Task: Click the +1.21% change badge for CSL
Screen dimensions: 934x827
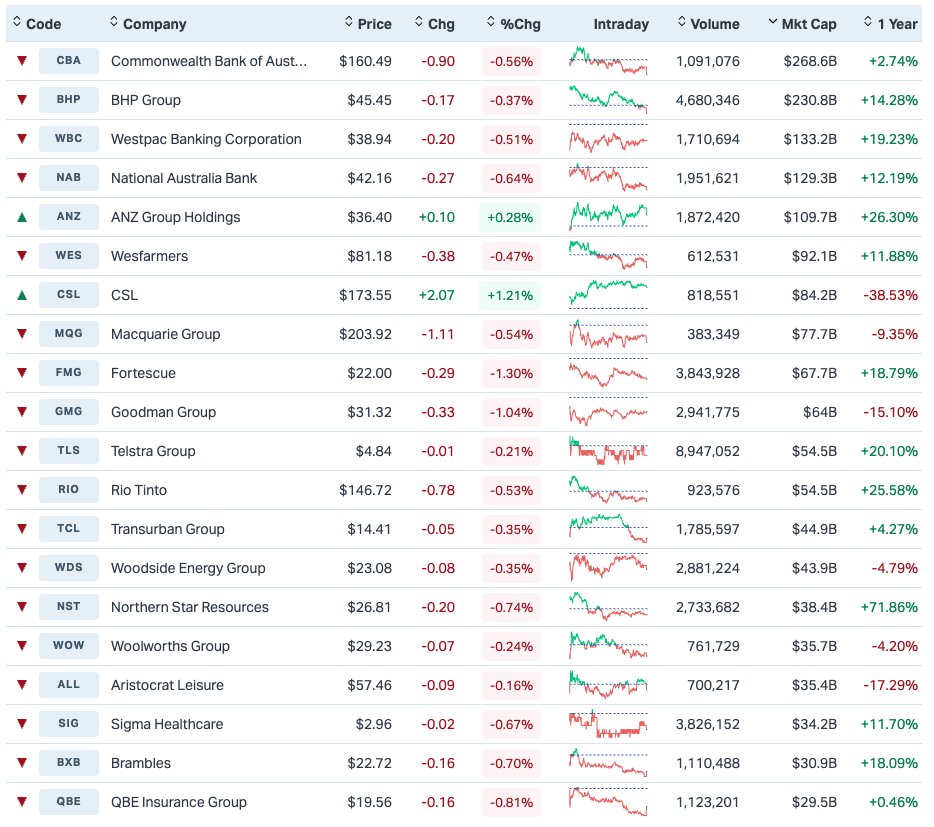Action: click(x=510, y=296)
